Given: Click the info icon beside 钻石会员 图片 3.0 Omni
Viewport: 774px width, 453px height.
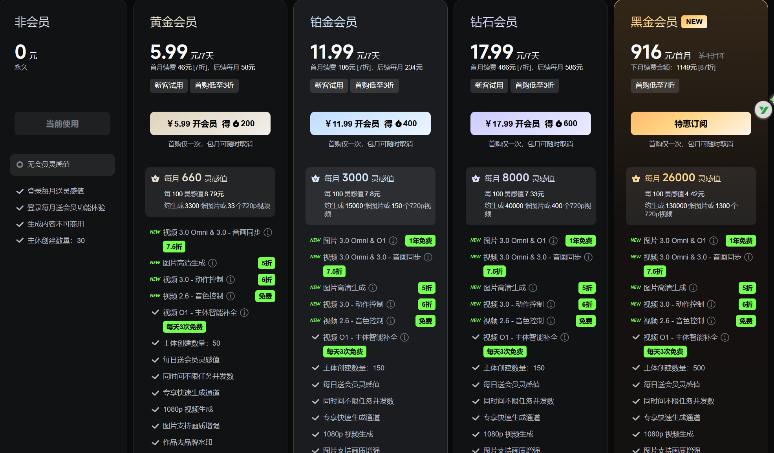Looking at the screenshot, I should [552, 241].
